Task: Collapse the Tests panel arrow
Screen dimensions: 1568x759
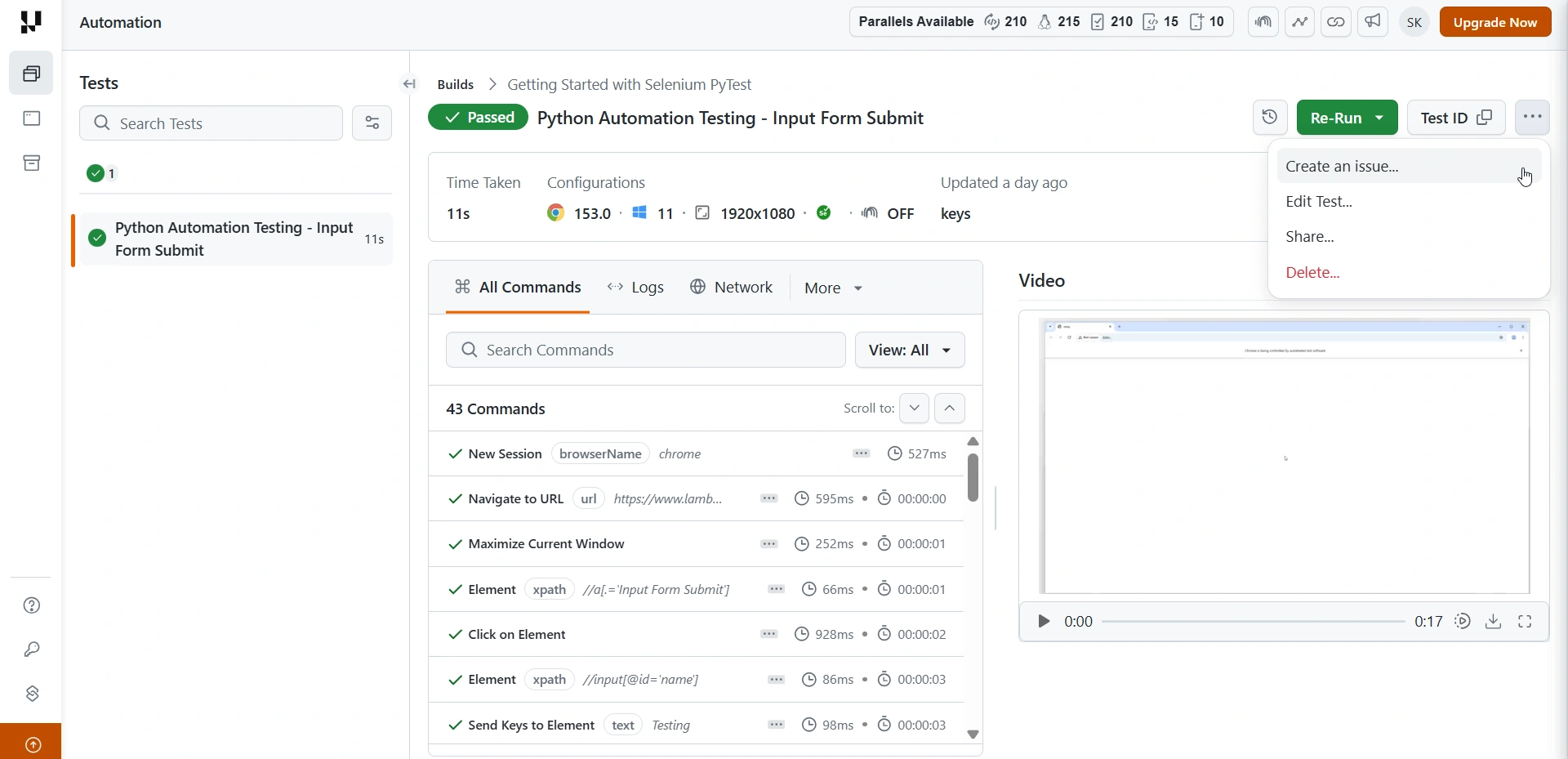Action: tap(410, 83)
